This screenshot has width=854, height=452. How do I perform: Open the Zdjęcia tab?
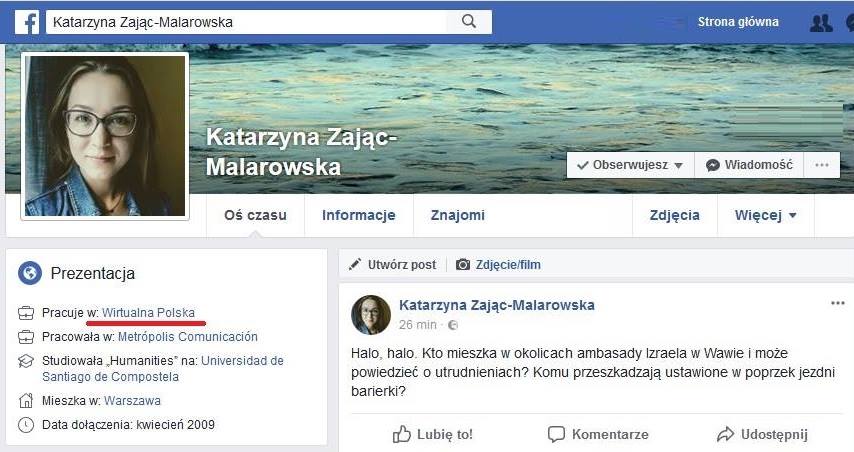(675, 215)
